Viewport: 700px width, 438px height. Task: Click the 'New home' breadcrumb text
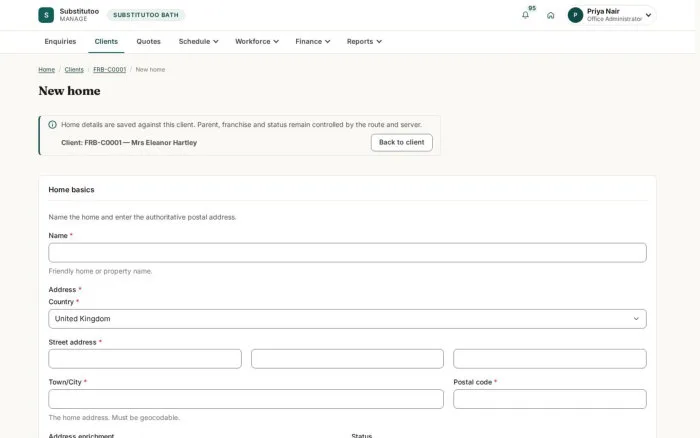coord(150,70)
